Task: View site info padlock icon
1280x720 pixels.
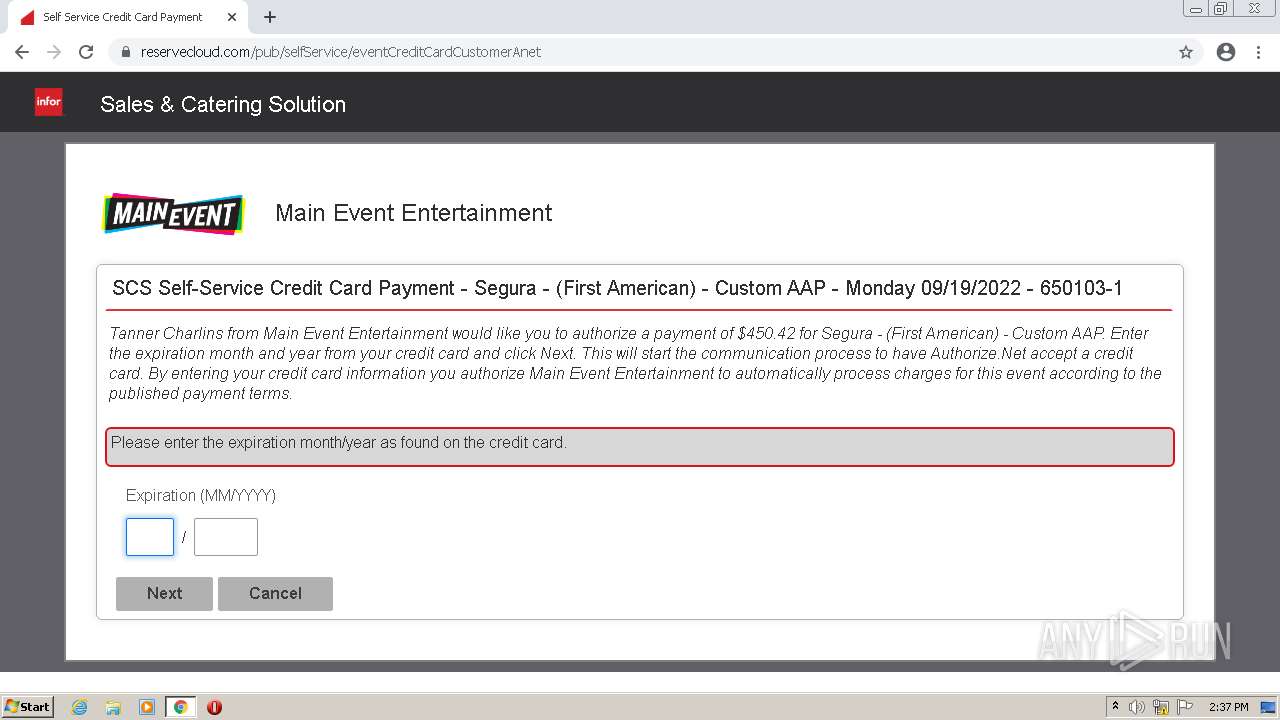Action: (x=126, y=52)
